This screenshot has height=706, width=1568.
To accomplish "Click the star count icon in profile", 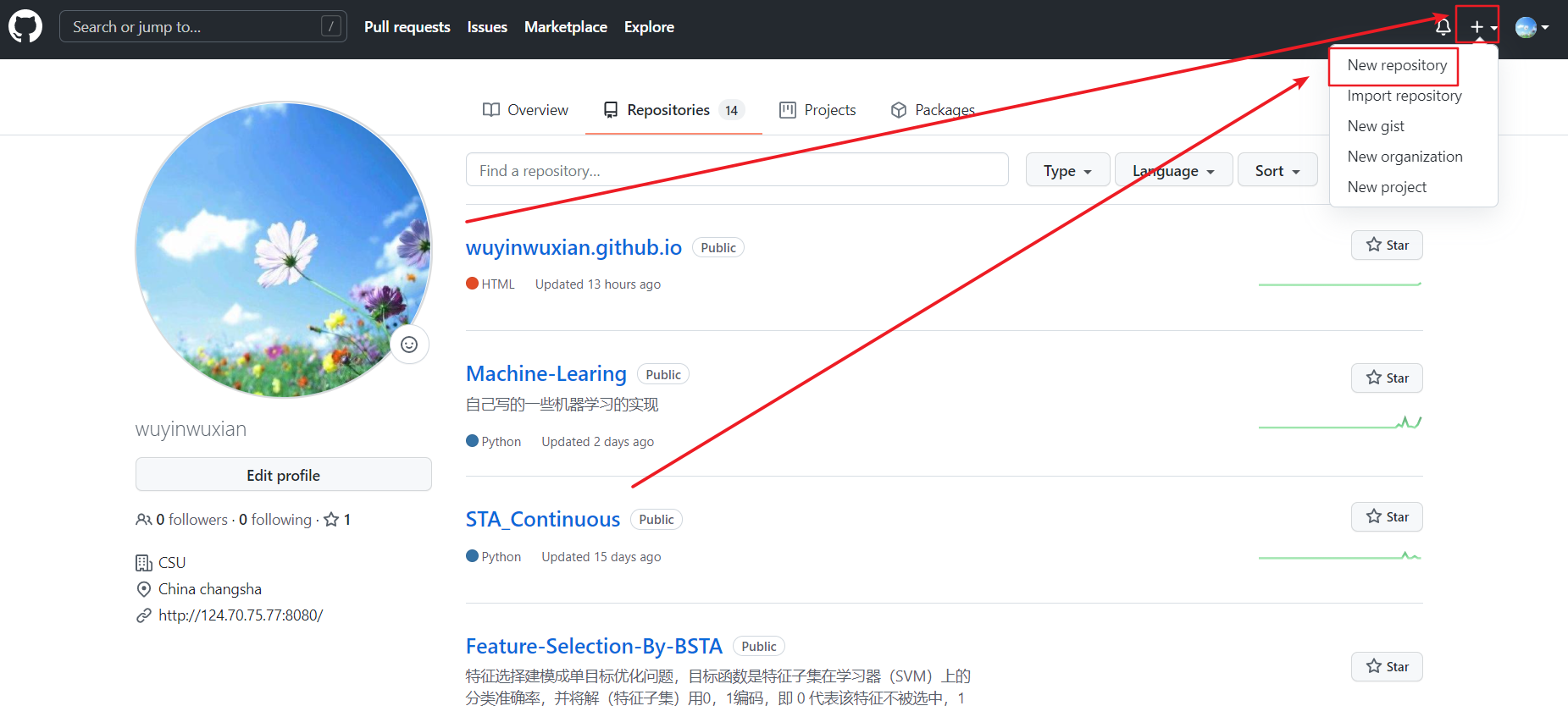I will 331,520.
